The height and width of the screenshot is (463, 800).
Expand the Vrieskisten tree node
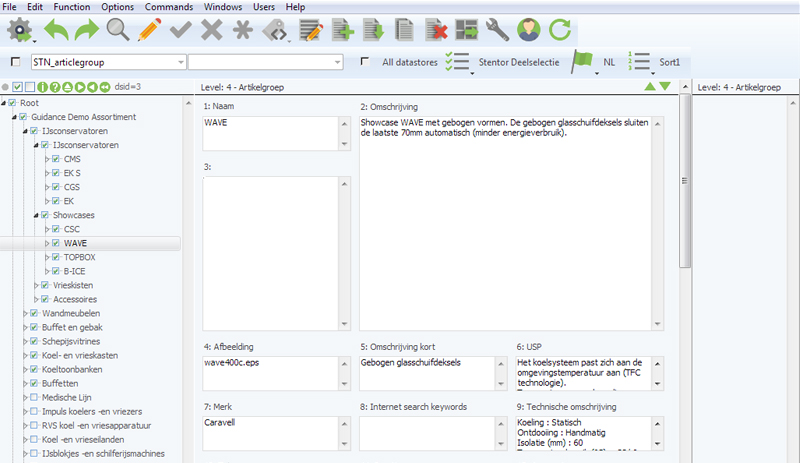tap(36, 285)
